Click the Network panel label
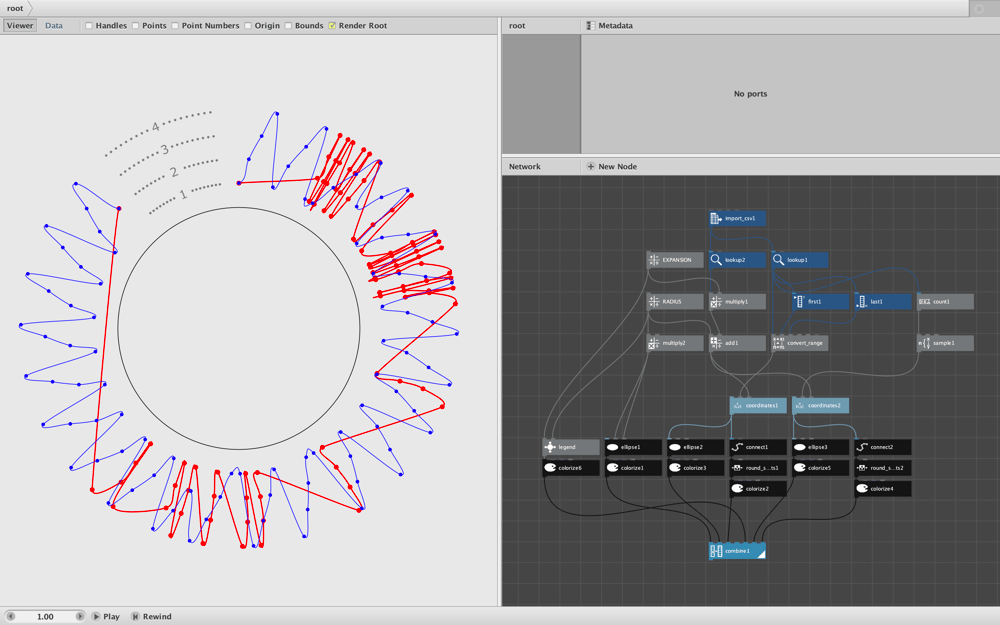Image resolution: width=1000 pixels, height=625 pixels. coord(525,166)
